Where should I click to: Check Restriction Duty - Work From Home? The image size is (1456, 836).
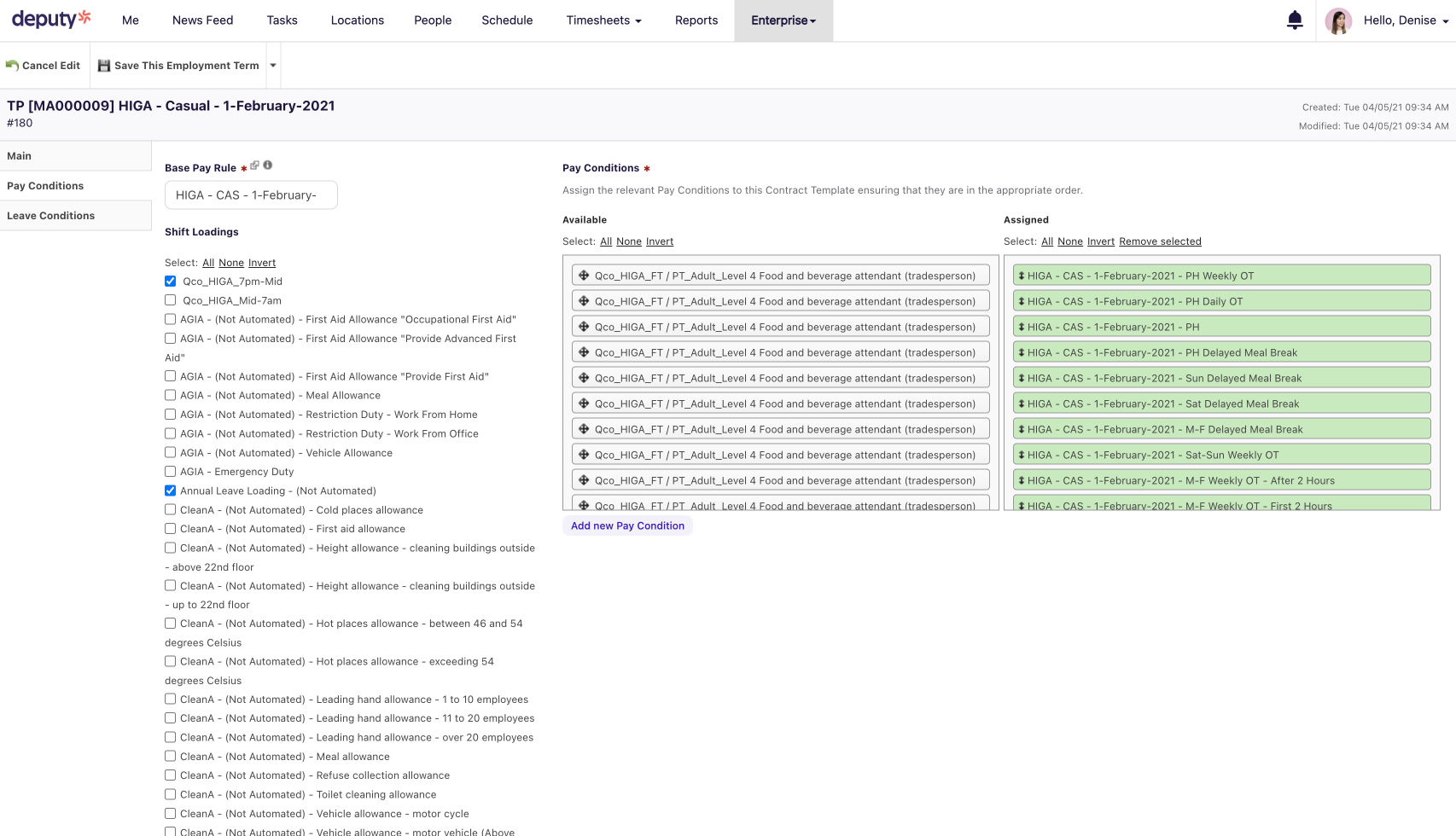(171, 415)
